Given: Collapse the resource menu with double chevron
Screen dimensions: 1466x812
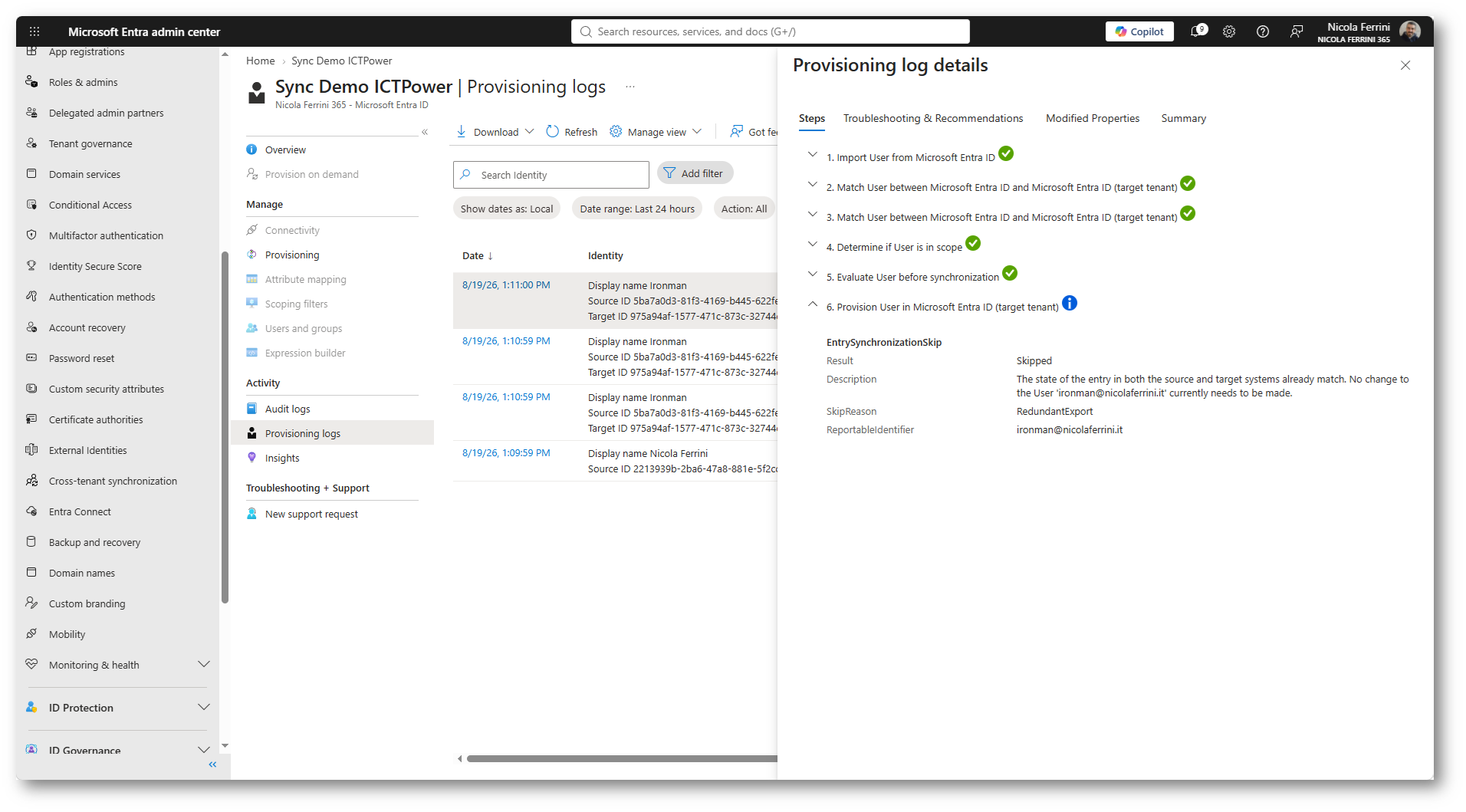Looking at the screenshot, I should pyautogui.click(x=425, y=132).
